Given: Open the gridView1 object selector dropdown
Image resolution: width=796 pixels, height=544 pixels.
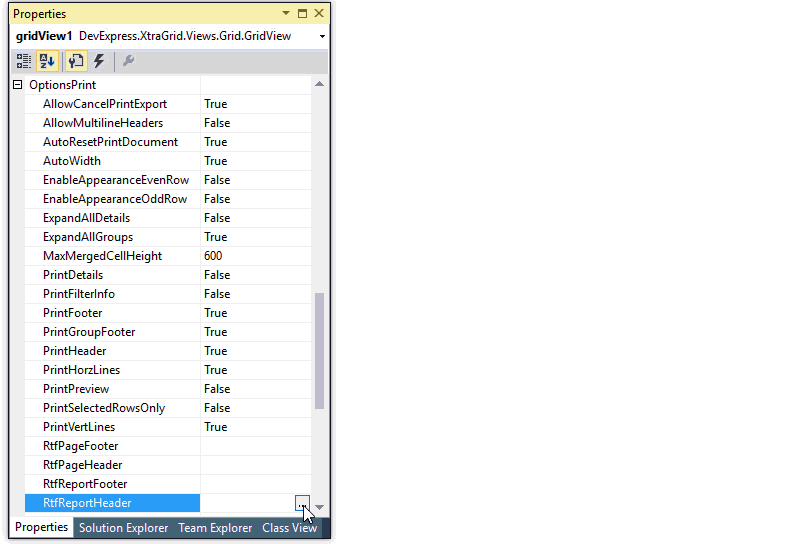Looking at the screenshot, I should point(322,37).
